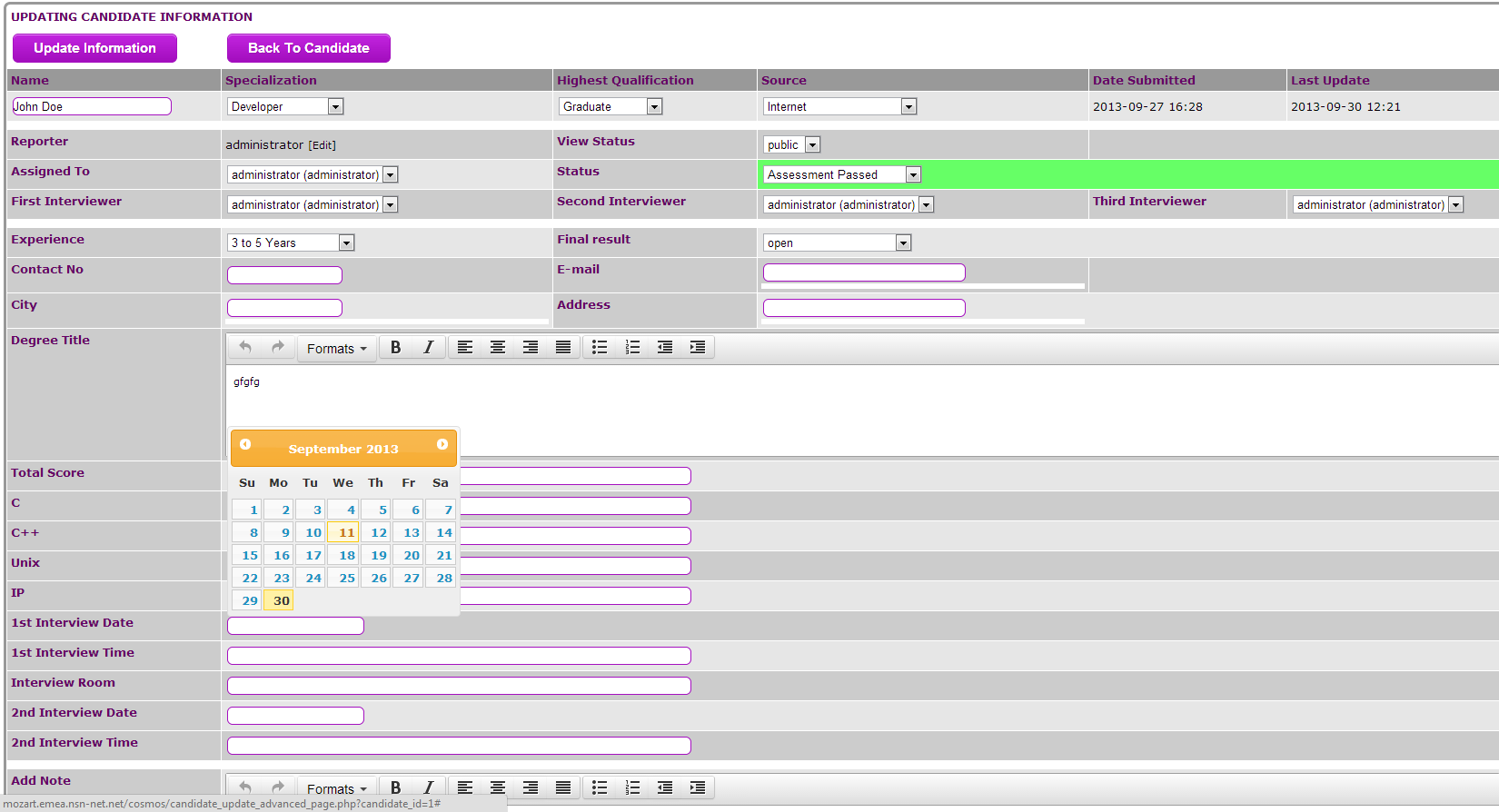The height and width of the screenshot is (812, 1499).
Task: Click the 2nd Interview Time field
Action: (459, 746)
